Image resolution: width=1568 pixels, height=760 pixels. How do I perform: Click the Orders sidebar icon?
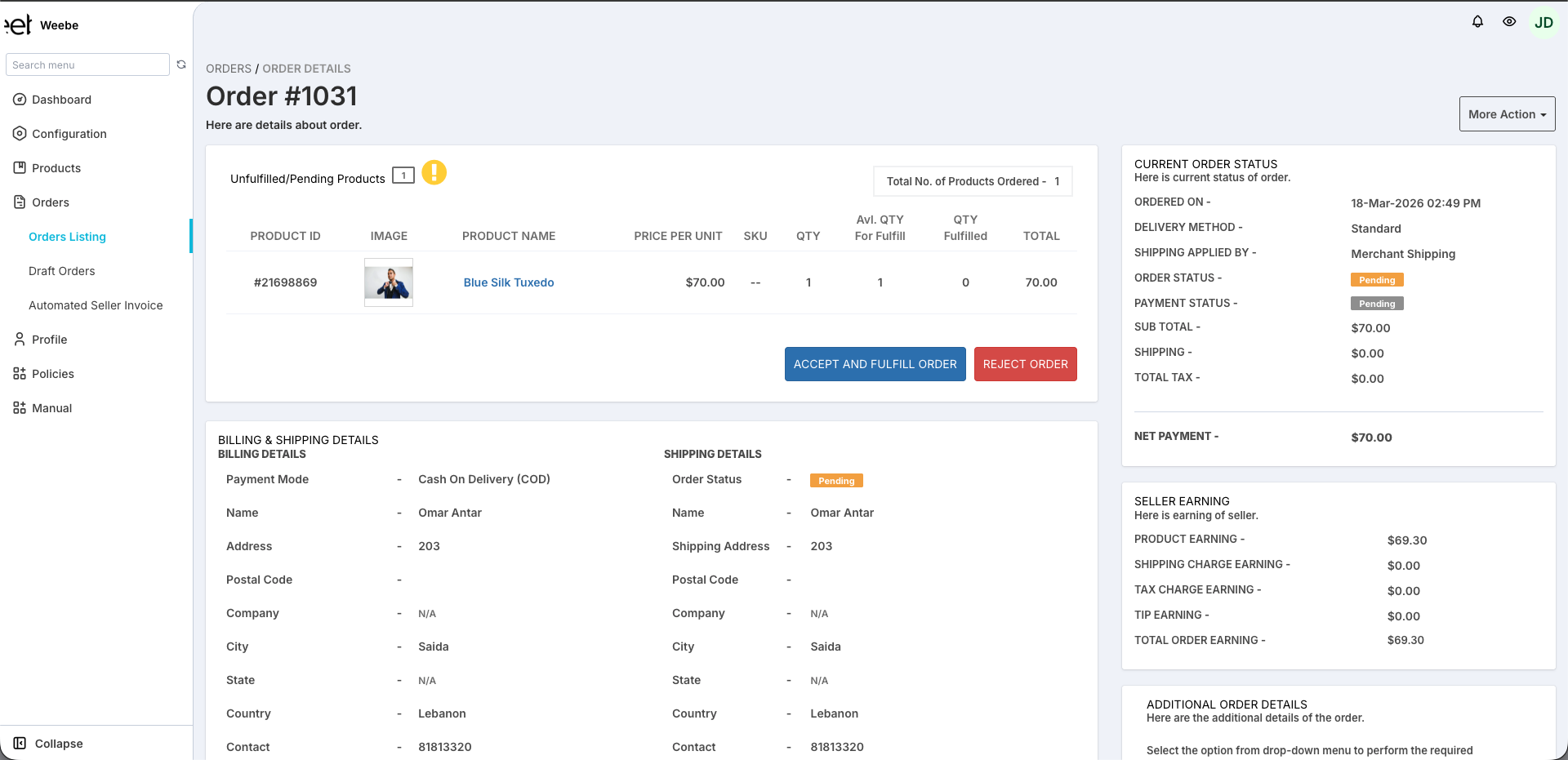[x=19, y=202]
